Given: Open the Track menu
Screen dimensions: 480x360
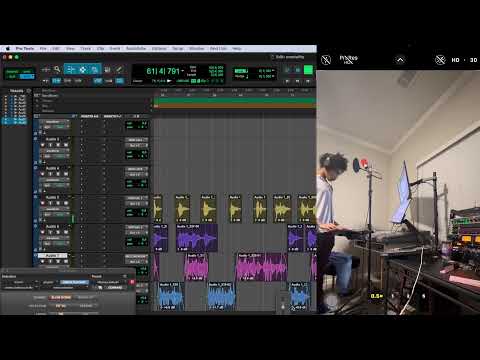Looking at the screenshot, I should click(x=86, y=49).
